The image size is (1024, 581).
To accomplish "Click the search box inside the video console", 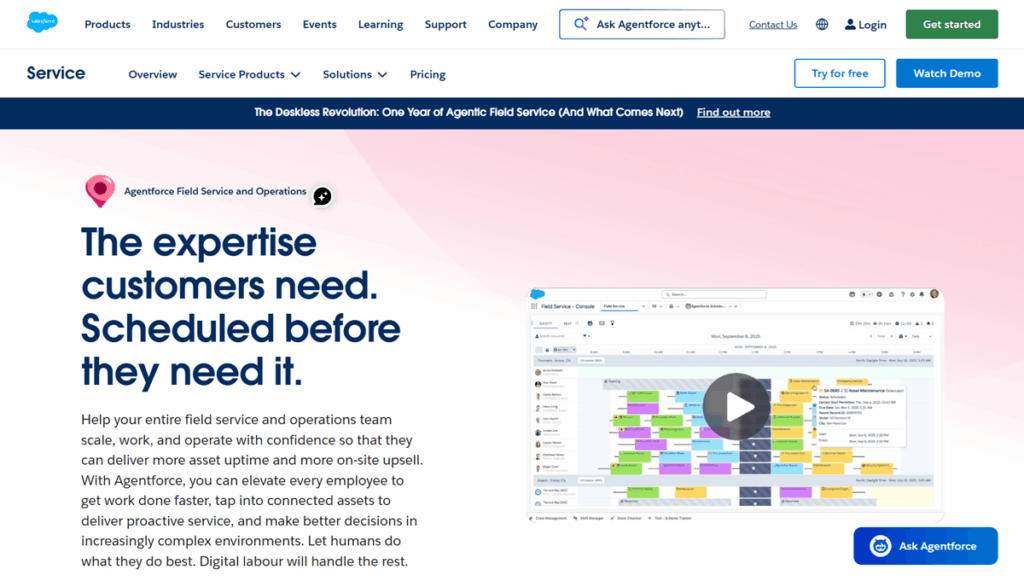I will coord(713,294).
